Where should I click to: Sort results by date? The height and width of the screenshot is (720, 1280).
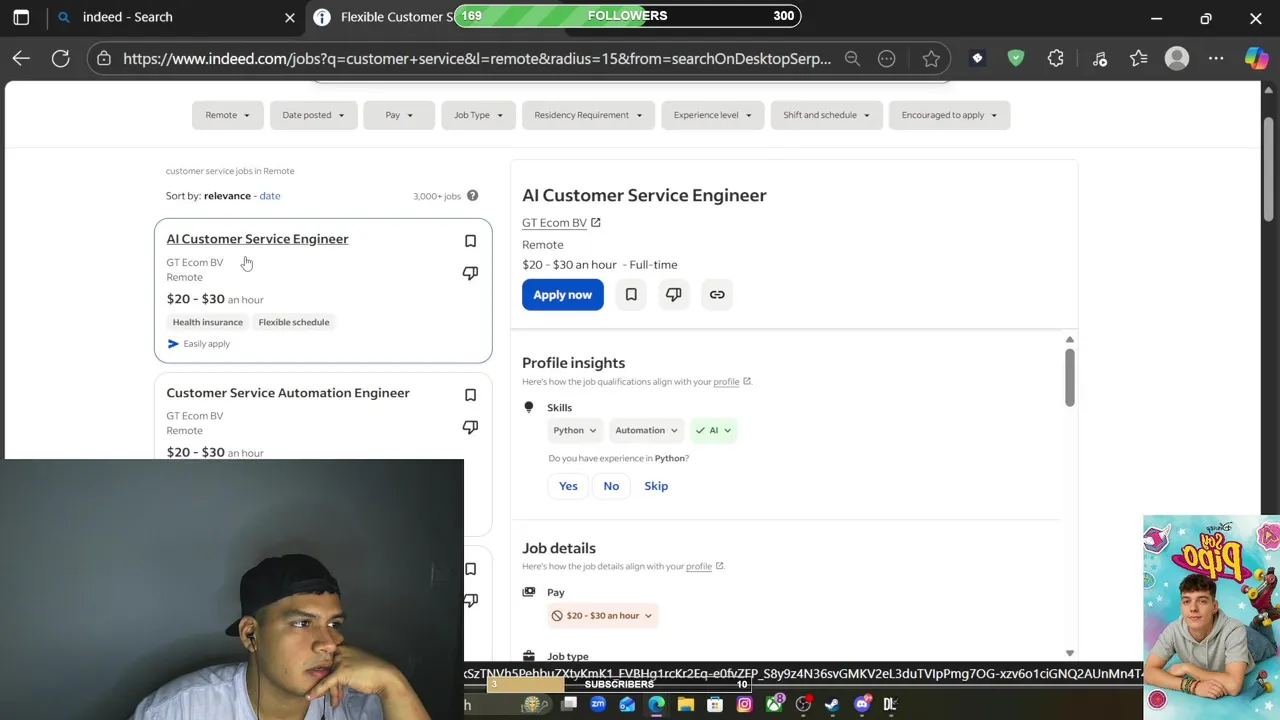270,196
